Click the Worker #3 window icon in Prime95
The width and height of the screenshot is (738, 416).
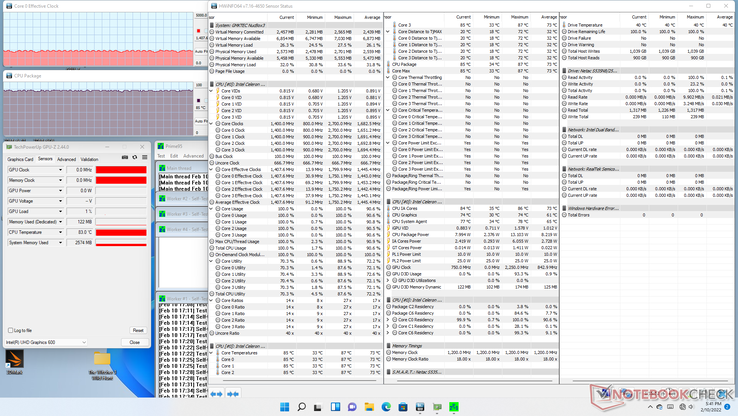click(162, 214)
